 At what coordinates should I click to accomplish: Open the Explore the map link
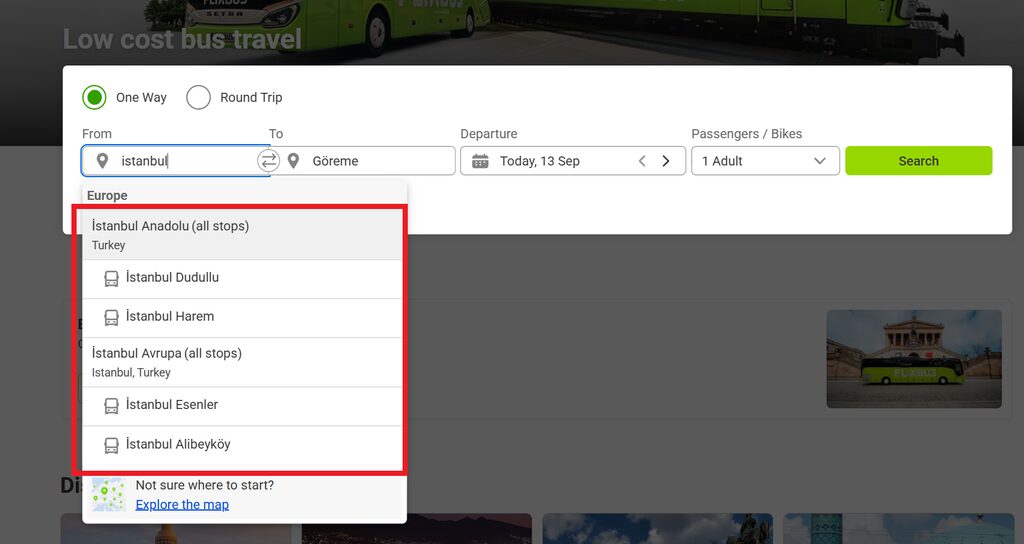(x=182, y=505)
